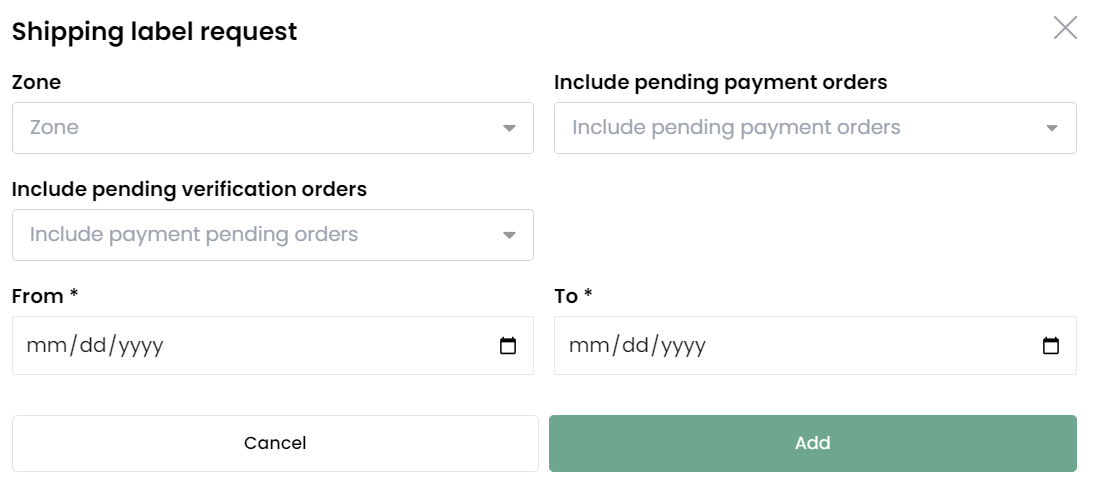Open the calendar picker in the From field
Image resolution: width=1093 pixels, height=481 pixels.
[508, 345]
